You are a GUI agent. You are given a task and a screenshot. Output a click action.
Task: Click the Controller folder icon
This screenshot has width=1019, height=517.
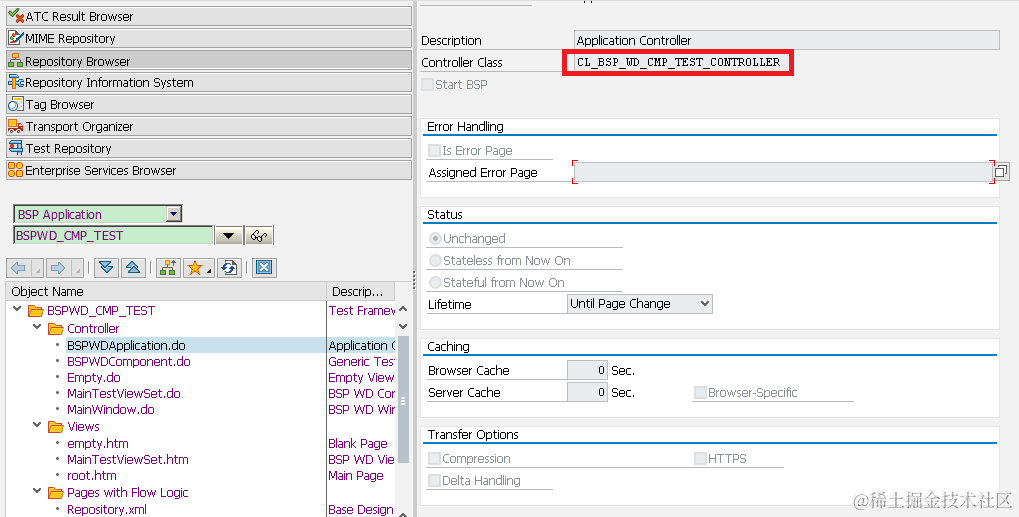56,329
